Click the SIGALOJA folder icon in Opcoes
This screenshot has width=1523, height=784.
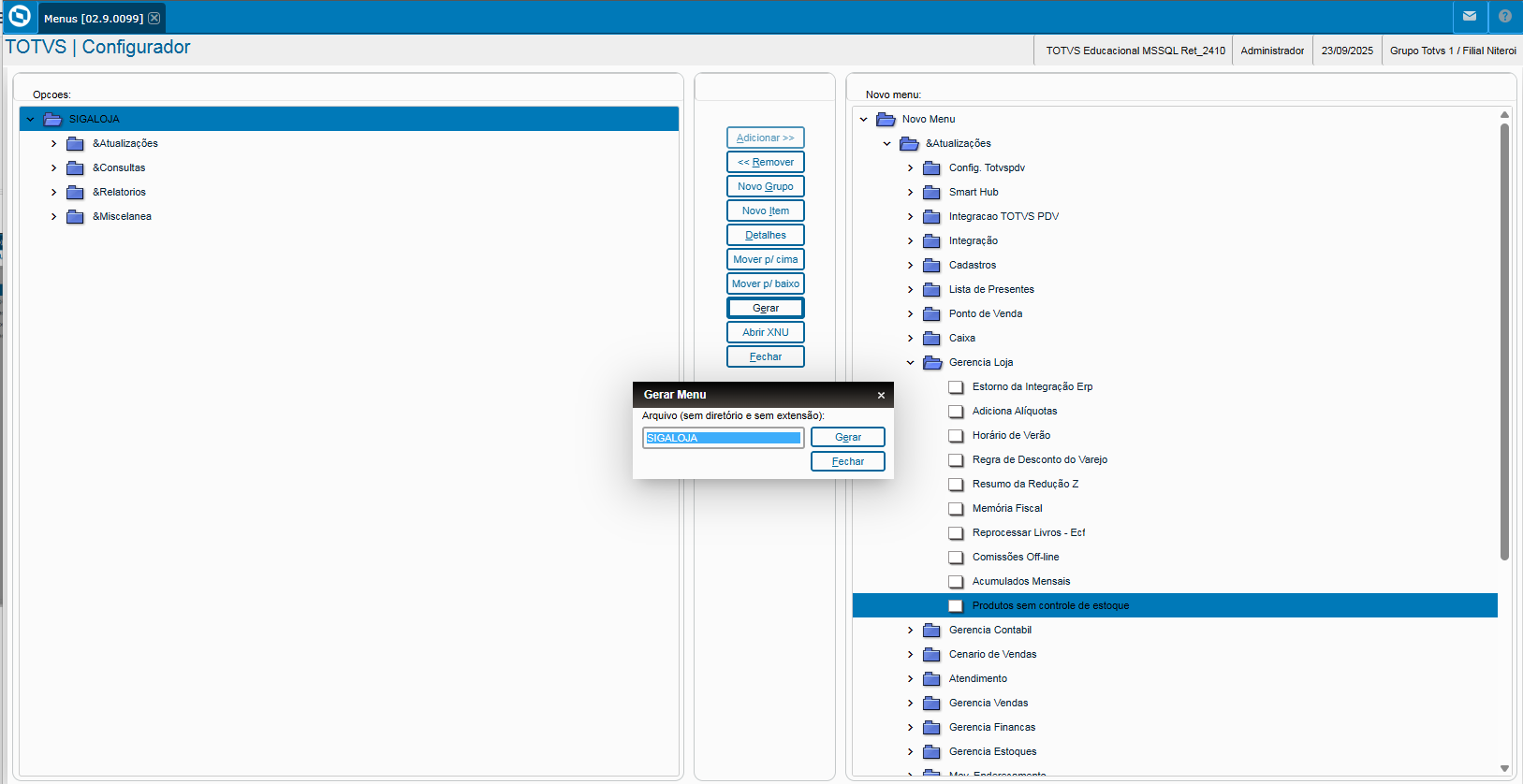(x=53, y=119)
